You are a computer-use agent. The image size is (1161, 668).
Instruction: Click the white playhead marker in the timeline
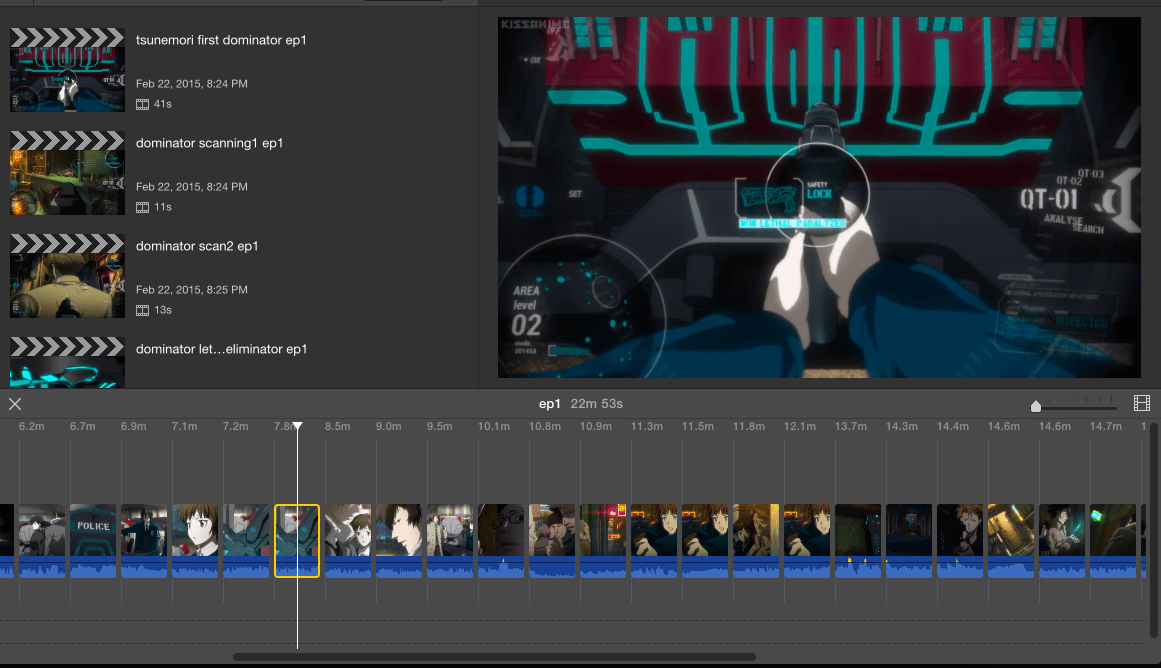pyautogui.click(x=298, y=425)
